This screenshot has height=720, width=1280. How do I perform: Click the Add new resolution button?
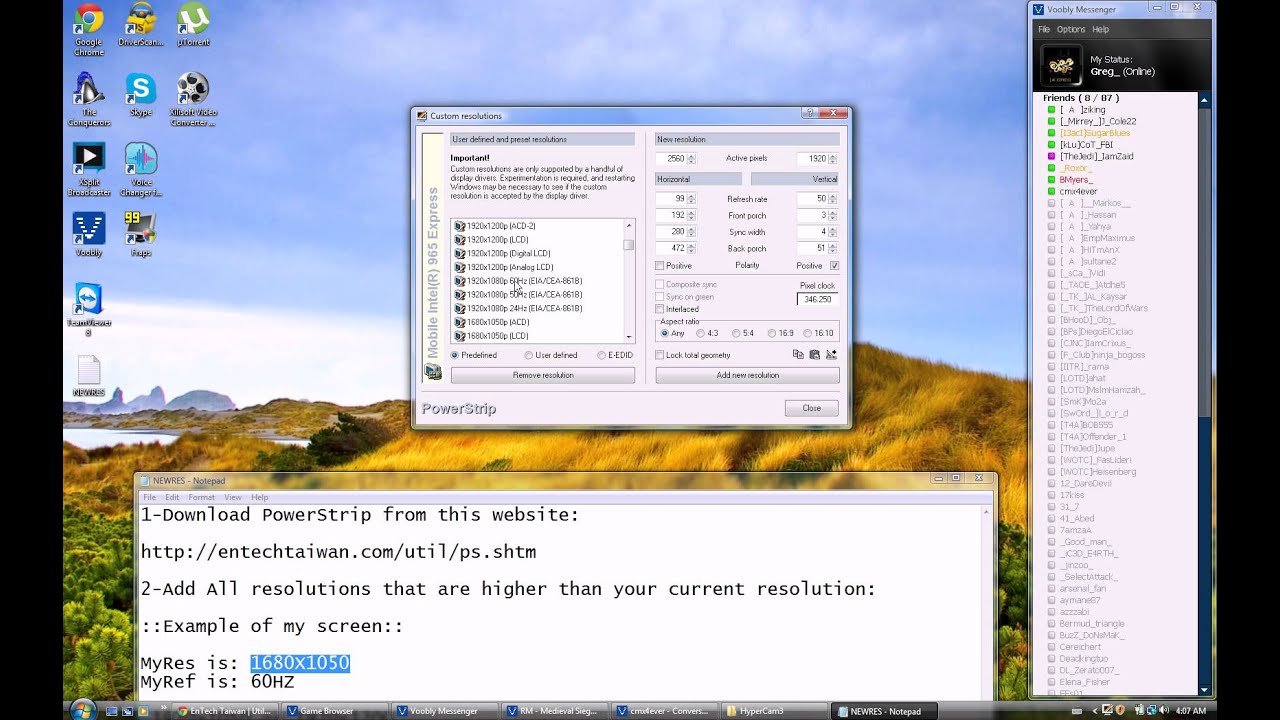coord(747,375)
